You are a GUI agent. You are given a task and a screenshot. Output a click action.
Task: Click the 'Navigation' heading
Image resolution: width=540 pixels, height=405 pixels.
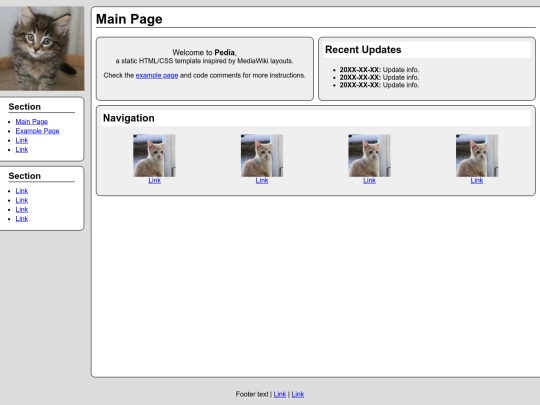[128, 118]
